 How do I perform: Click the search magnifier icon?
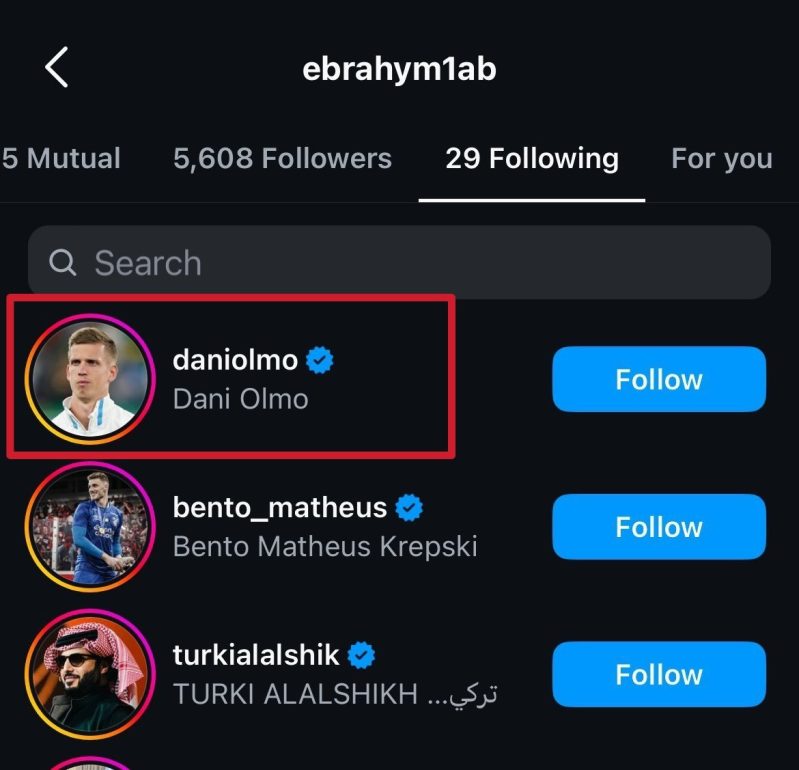pyautogui.click(x=63, y=262)
